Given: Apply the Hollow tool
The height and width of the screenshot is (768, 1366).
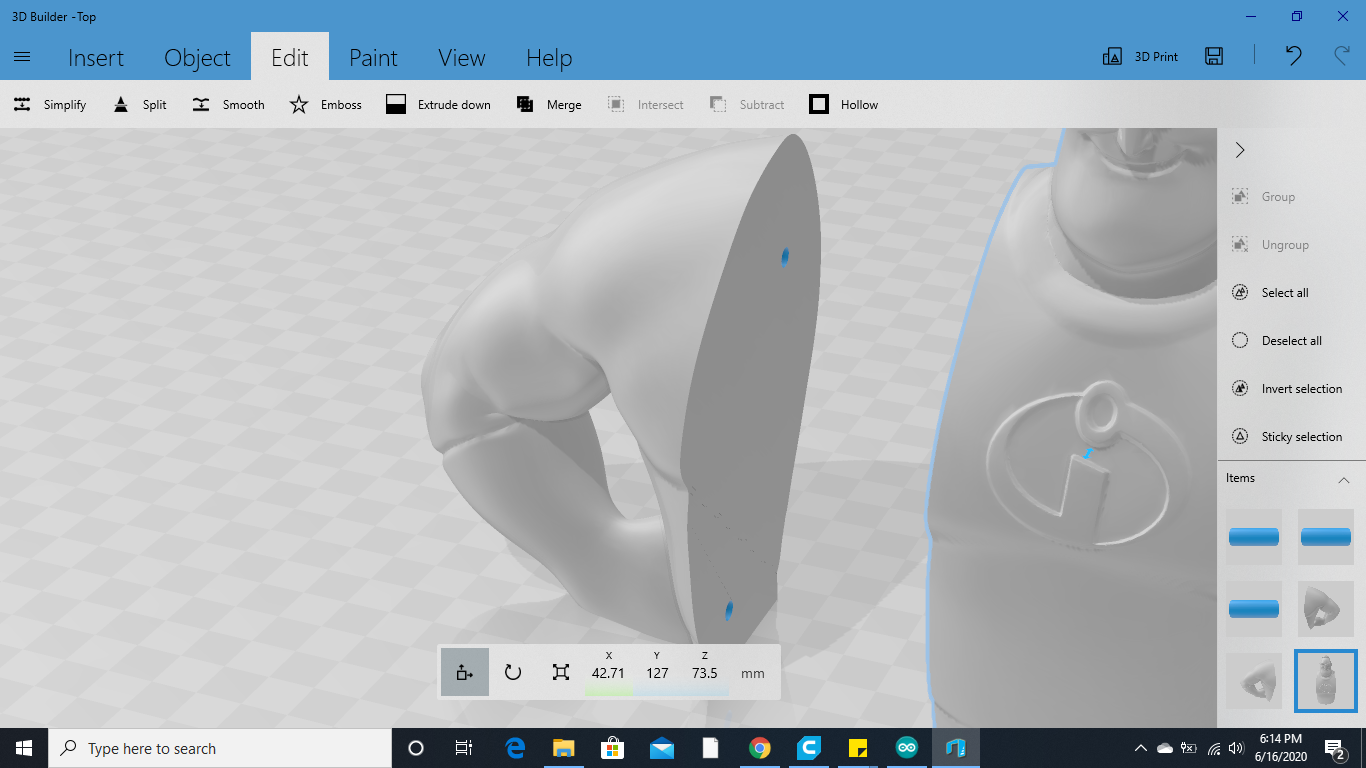Looking at the screenshot, I should tap(843, 104).
